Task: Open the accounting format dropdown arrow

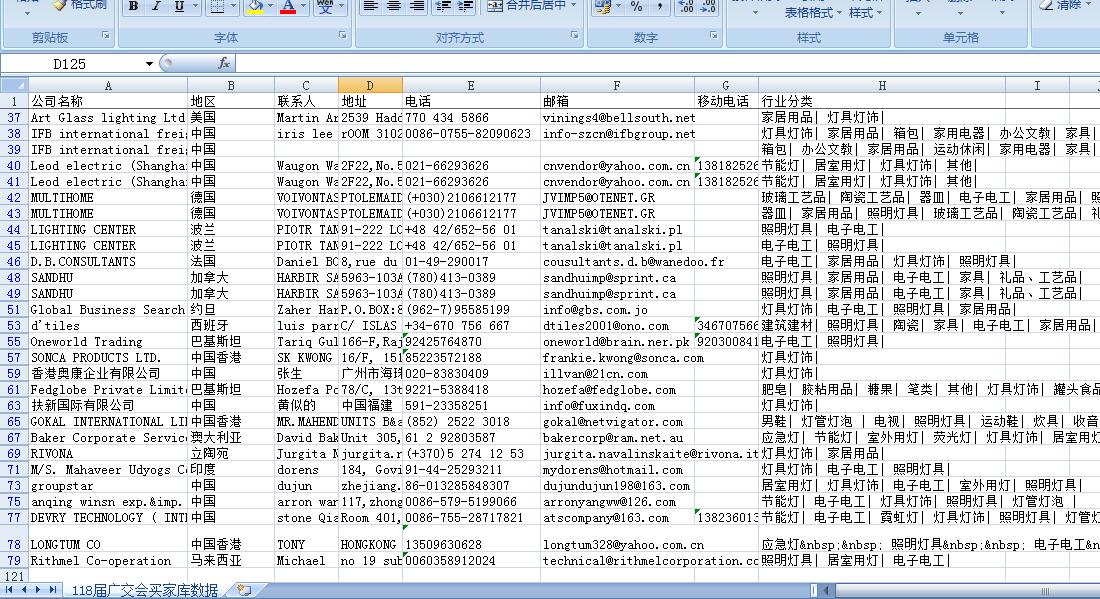Action: pyautogui.click(x=617, y=6)
